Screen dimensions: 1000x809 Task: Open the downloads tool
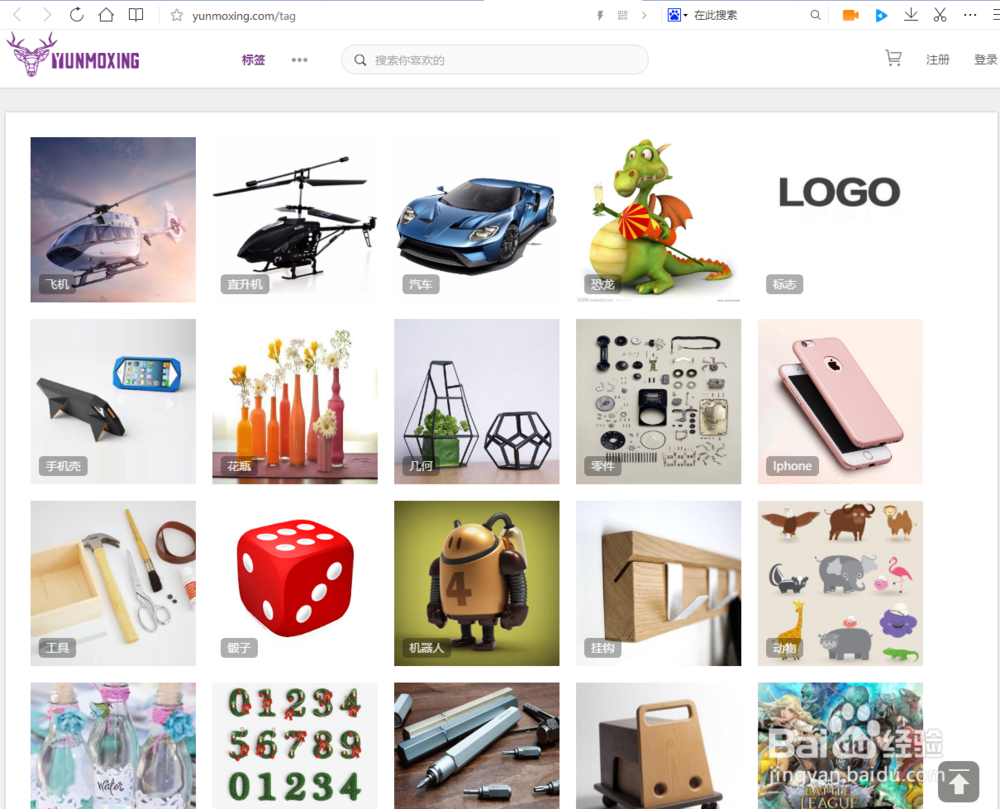[x=910, y=15]
